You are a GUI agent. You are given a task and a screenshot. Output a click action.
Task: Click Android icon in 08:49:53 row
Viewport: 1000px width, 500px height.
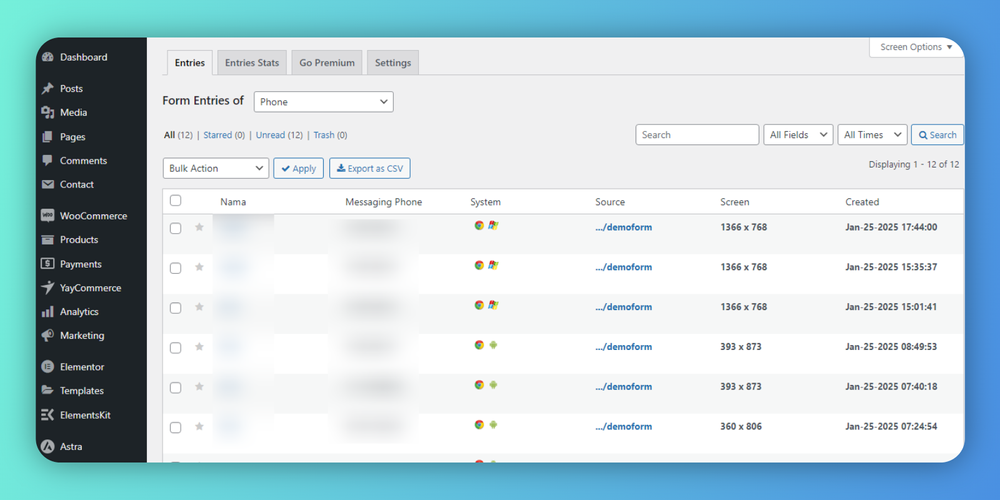pyautogui.click(x=493, y=345)
